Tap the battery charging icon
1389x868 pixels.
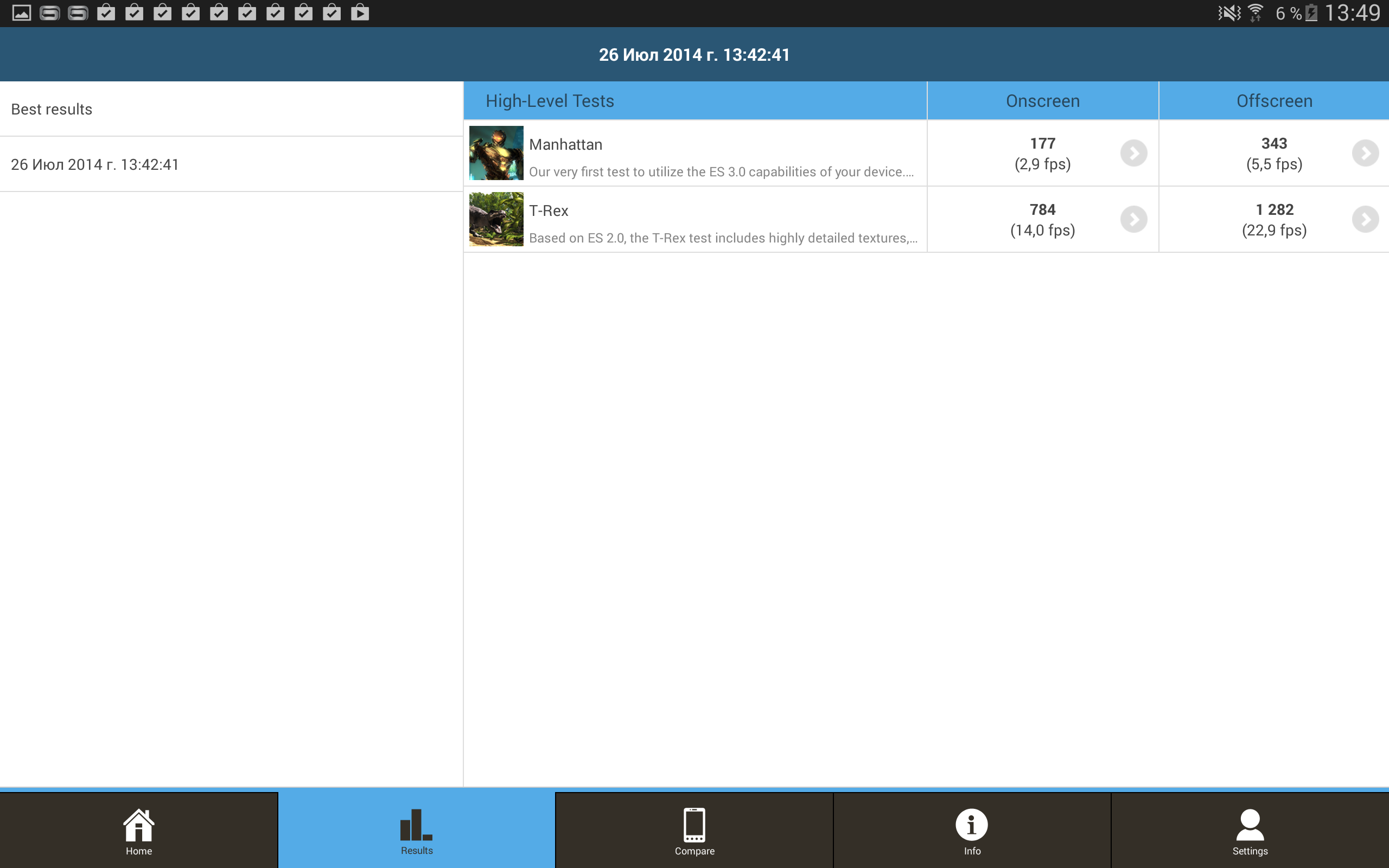[1311, 12]
